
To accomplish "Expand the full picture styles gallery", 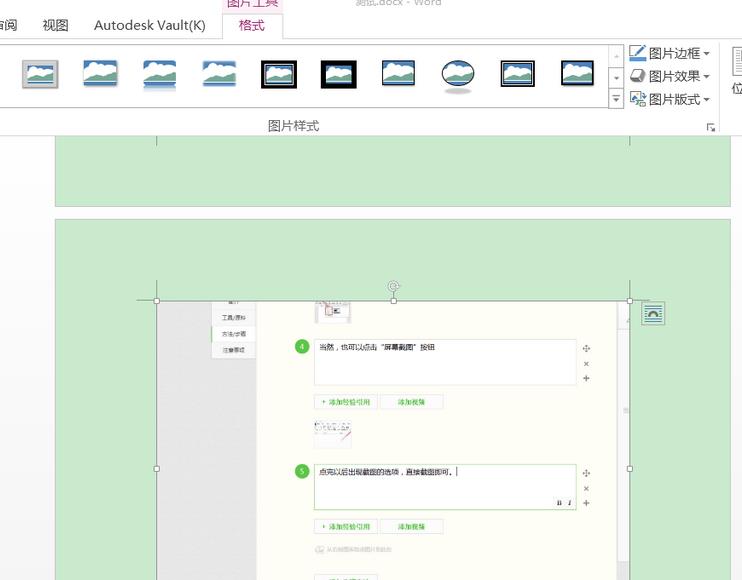I will (x=616, y=99).
